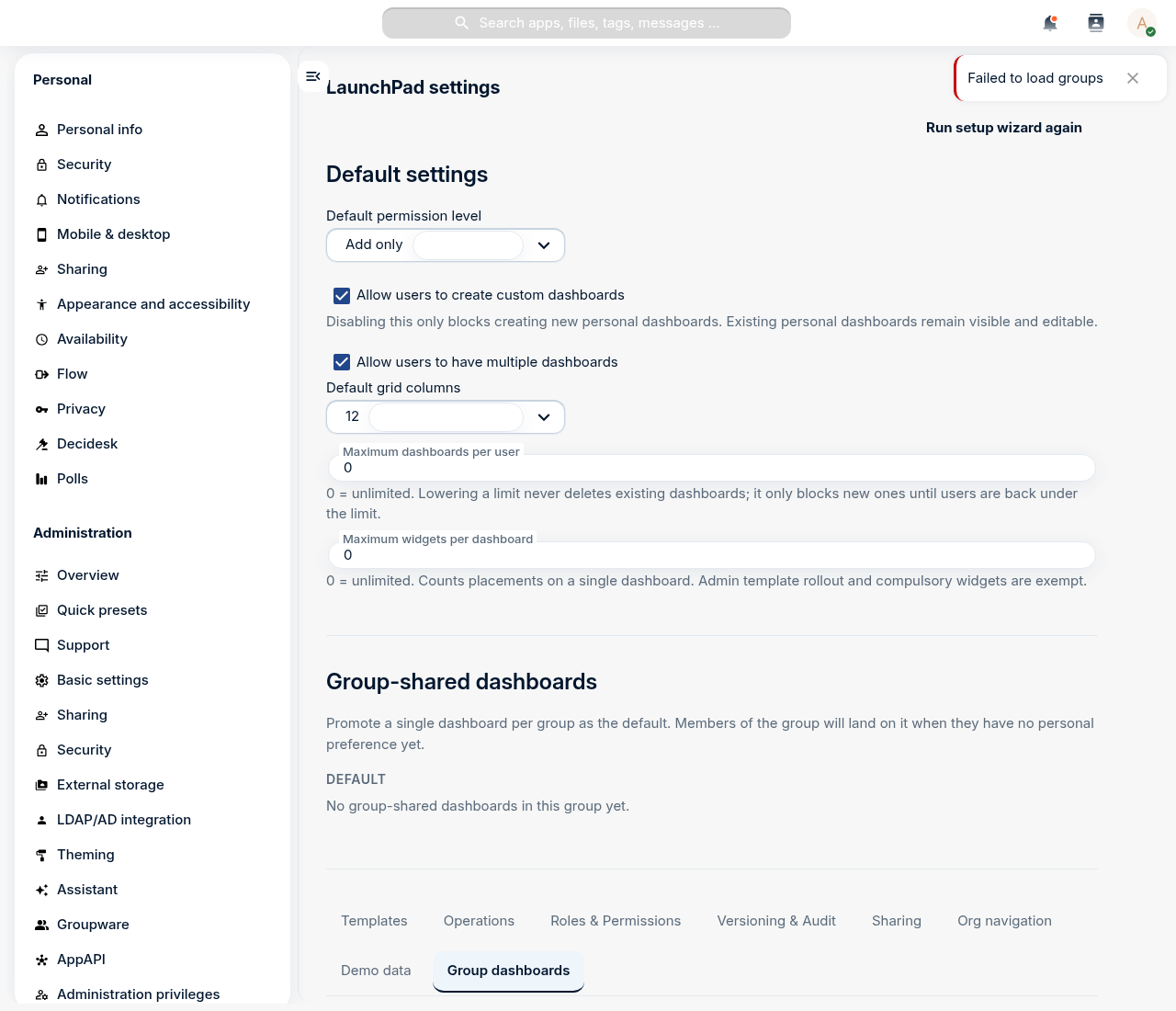Click the Theming paint roller icon

41,855
